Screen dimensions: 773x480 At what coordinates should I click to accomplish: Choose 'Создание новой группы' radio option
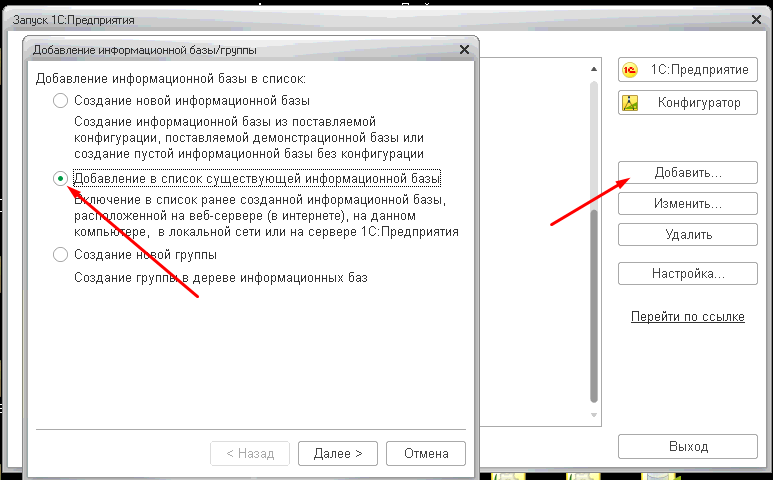60,255
